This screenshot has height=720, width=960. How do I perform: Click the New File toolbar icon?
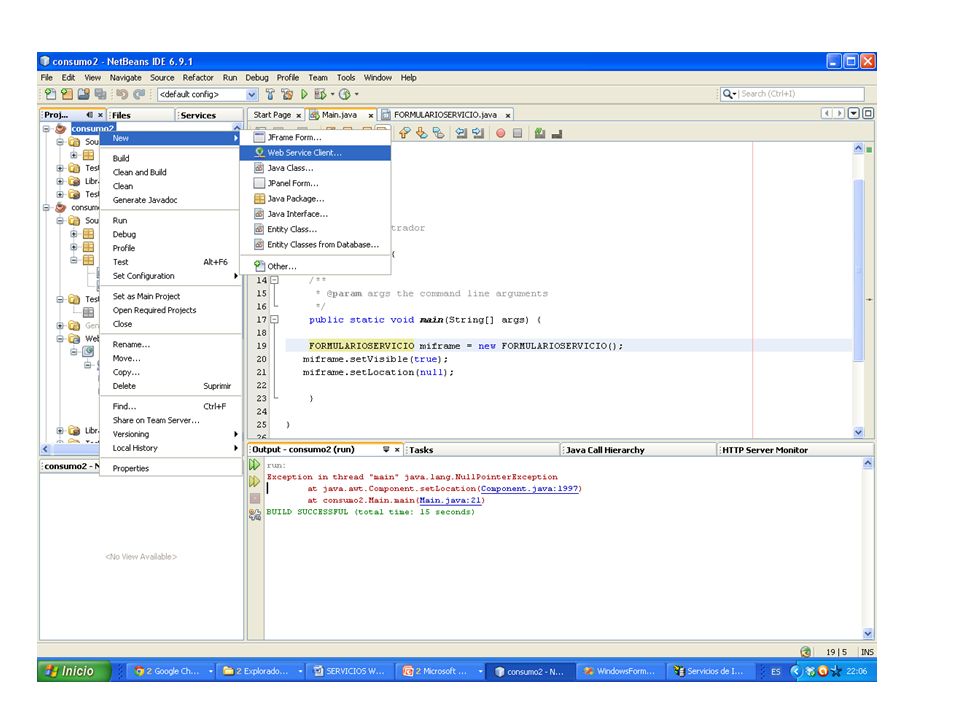click(50, 94)
